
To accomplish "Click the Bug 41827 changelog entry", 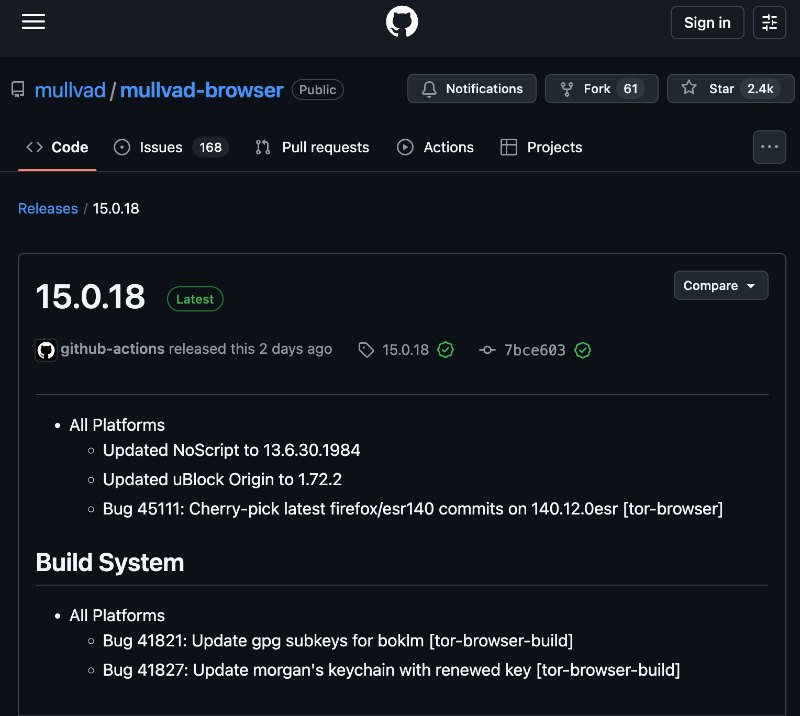I will click(x=391, y=670).
